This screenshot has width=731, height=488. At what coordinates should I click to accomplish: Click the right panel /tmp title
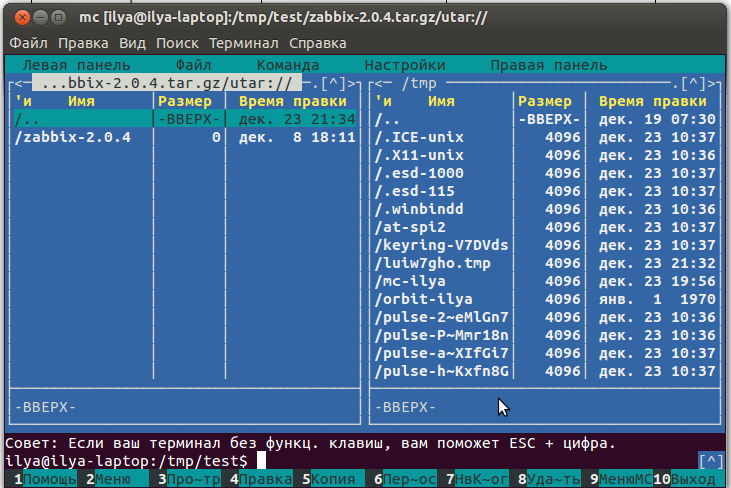point(419,83)
